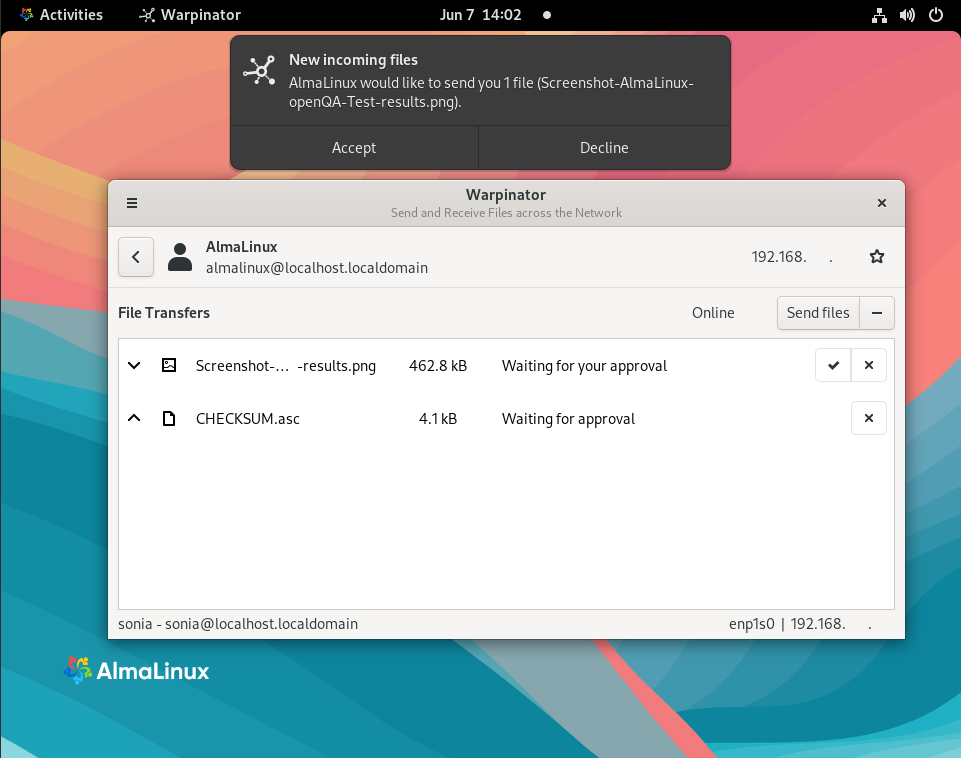Expand the Screenshot results.png transfer row

134,366
